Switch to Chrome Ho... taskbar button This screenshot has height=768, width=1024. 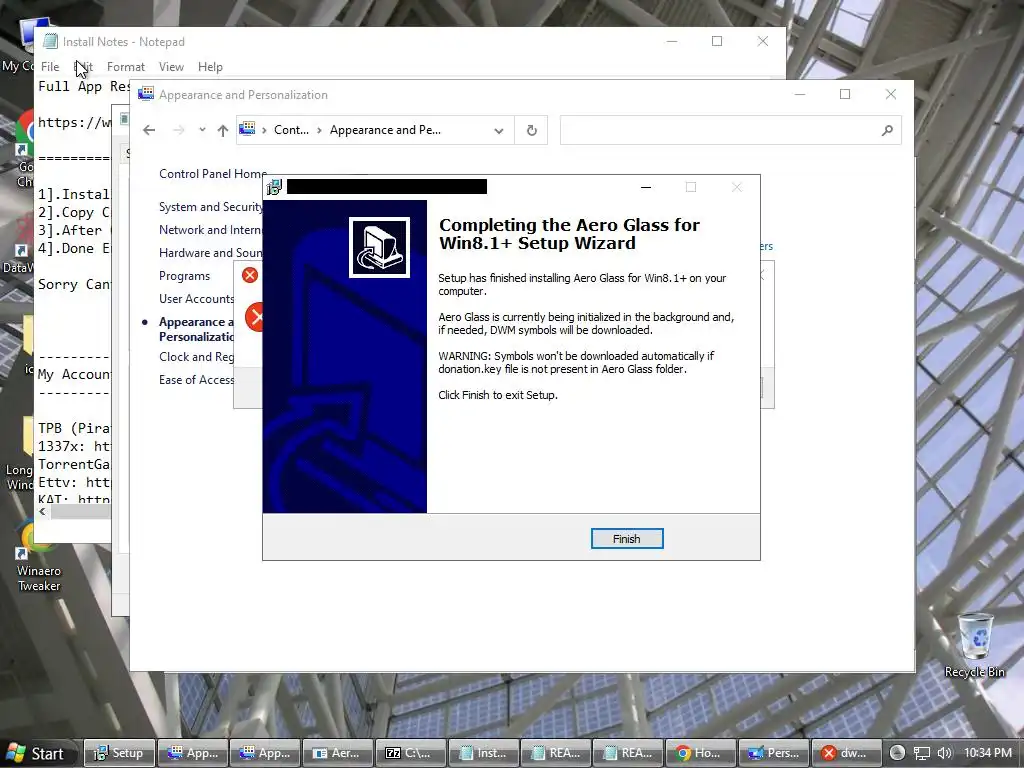pyautogui.click(x=701, y=753)
